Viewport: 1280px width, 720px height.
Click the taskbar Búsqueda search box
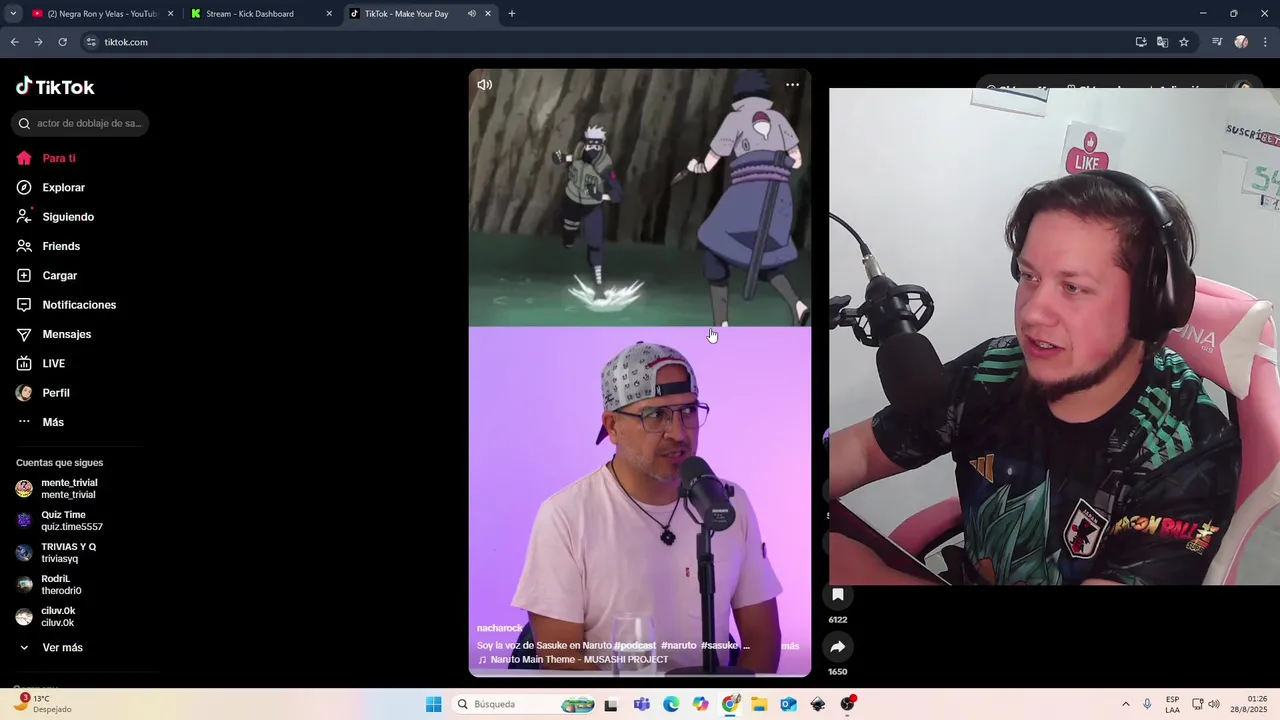(x=525, y=705)
